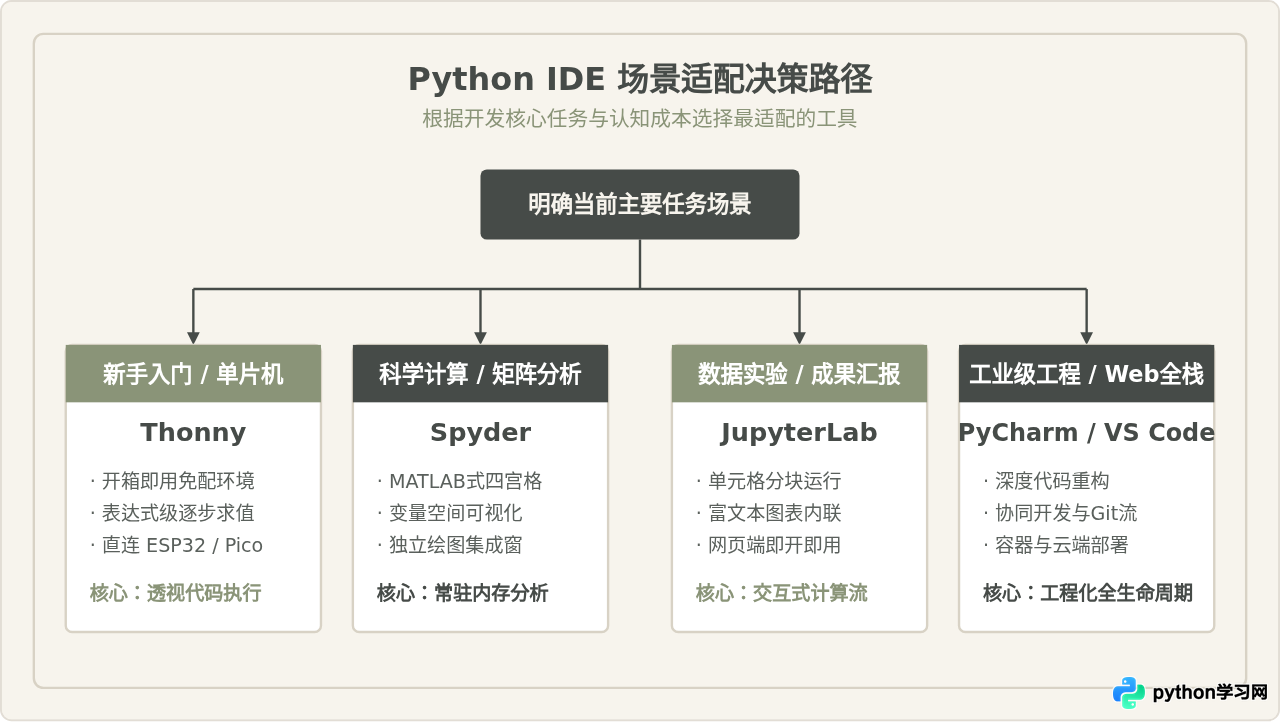1280x722 pixels.
Task: Click the '富文本图表内联' bullet
Action: (768, 513)
